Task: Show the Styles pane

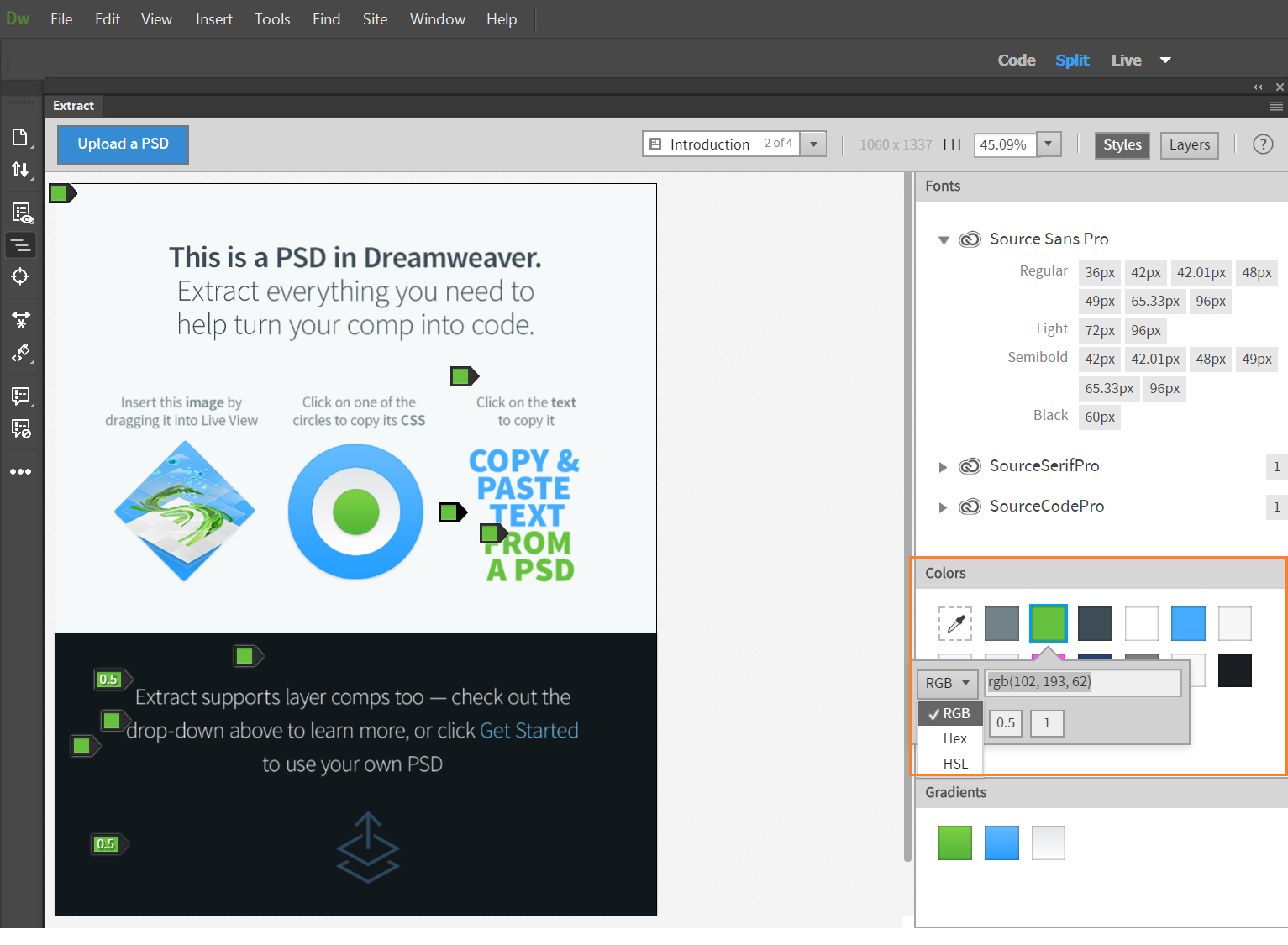Action: 1122,144
